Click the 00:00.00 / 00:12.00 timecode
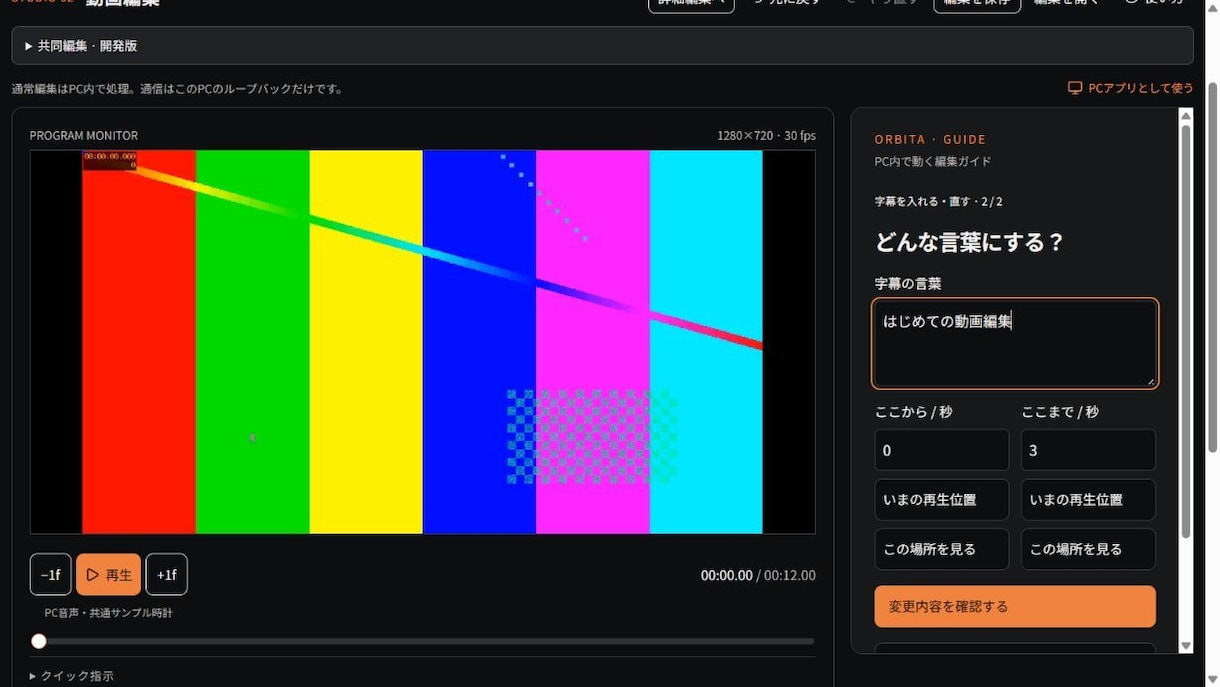The image size is (1220, 687). click(758, 576)
